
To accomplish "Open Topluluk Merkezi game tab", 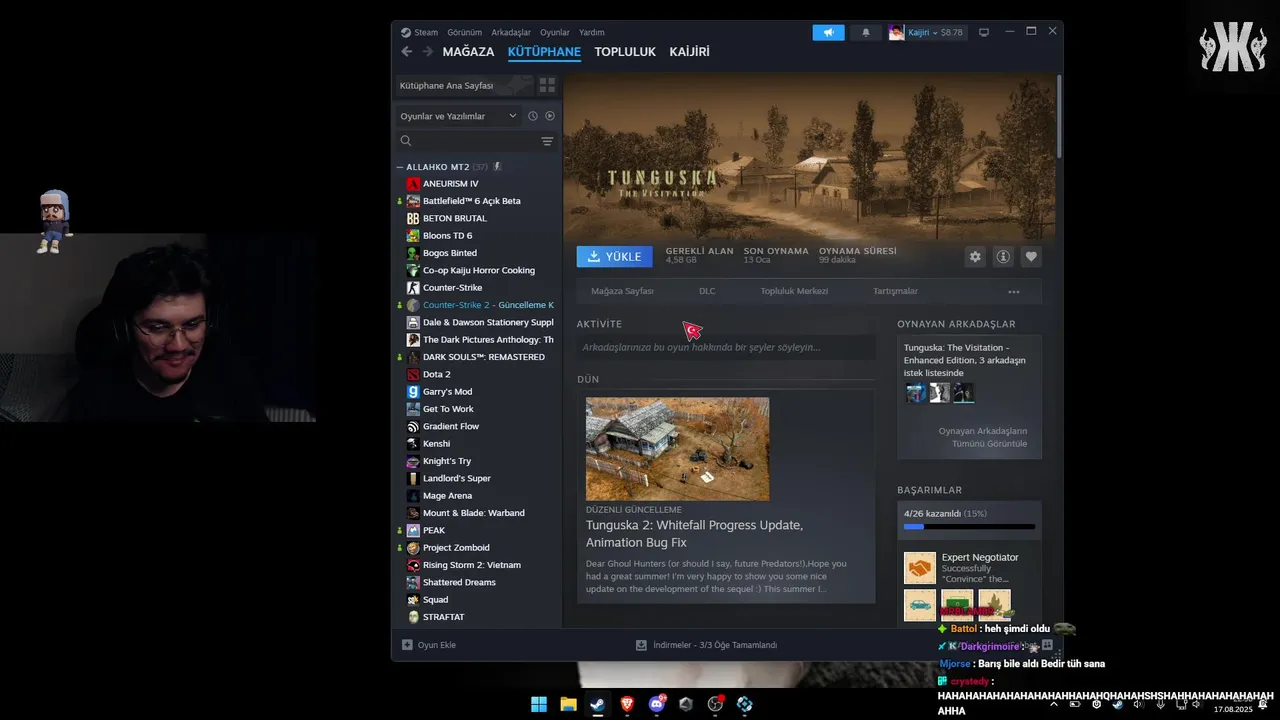I will 795,292.
